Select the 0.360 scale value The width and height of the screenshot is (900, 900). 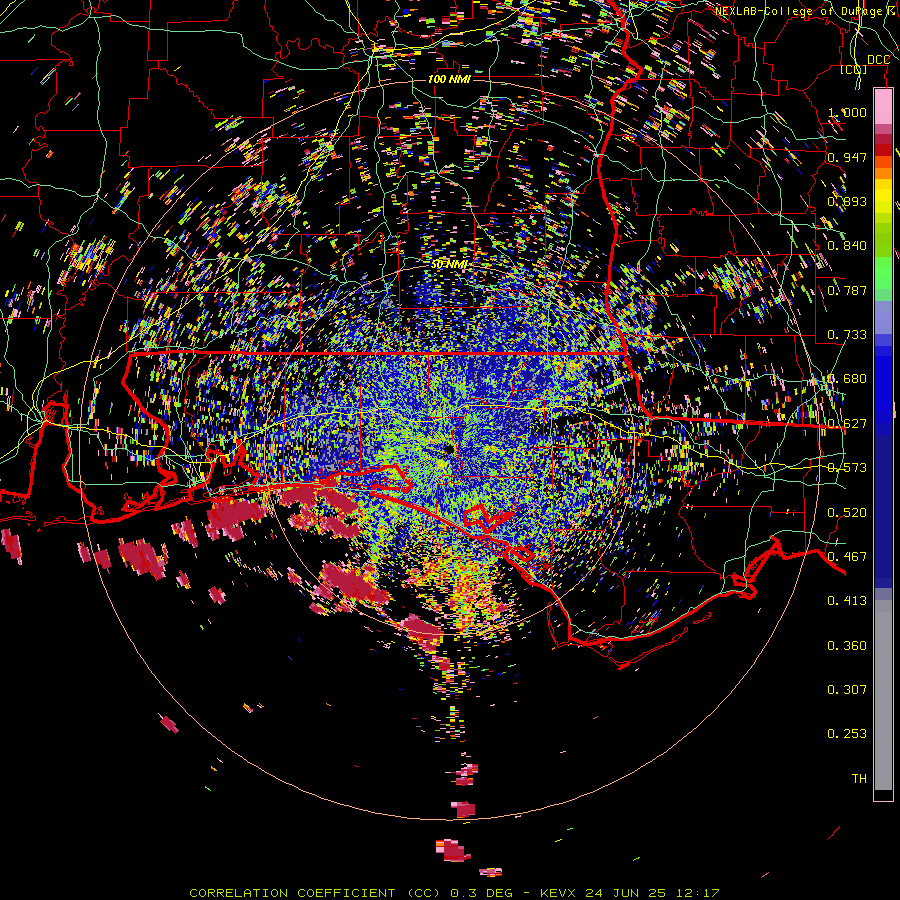click(847, 645)
